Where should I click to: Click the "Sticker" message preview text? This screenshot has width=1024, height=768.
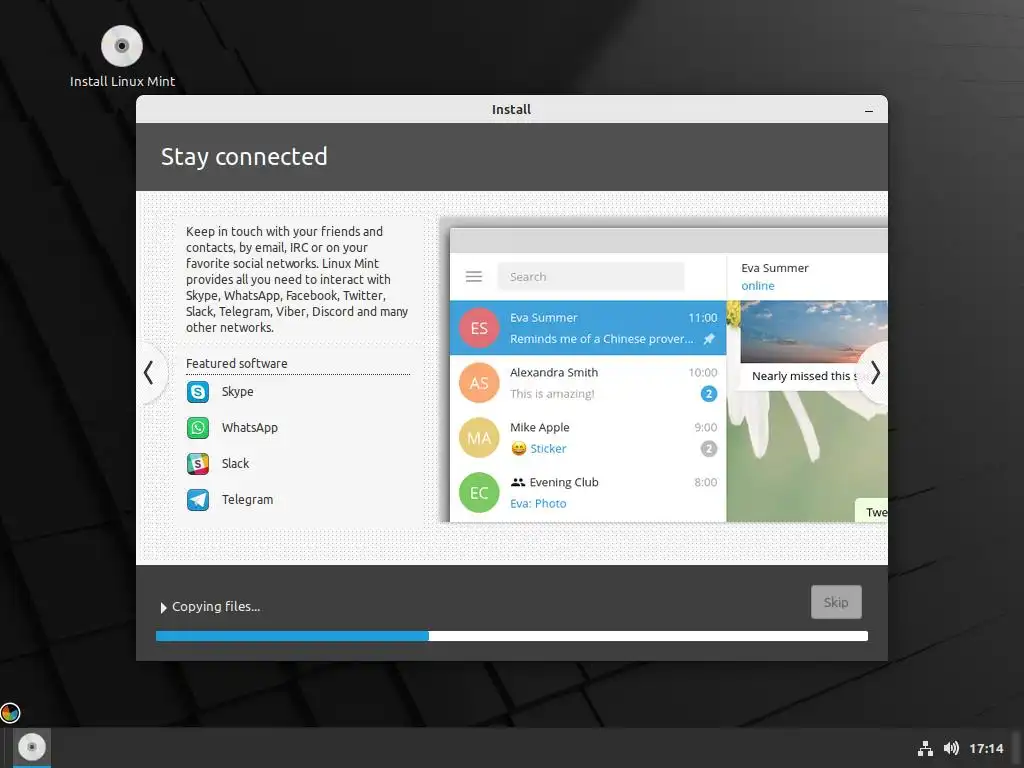pos(548,449)
